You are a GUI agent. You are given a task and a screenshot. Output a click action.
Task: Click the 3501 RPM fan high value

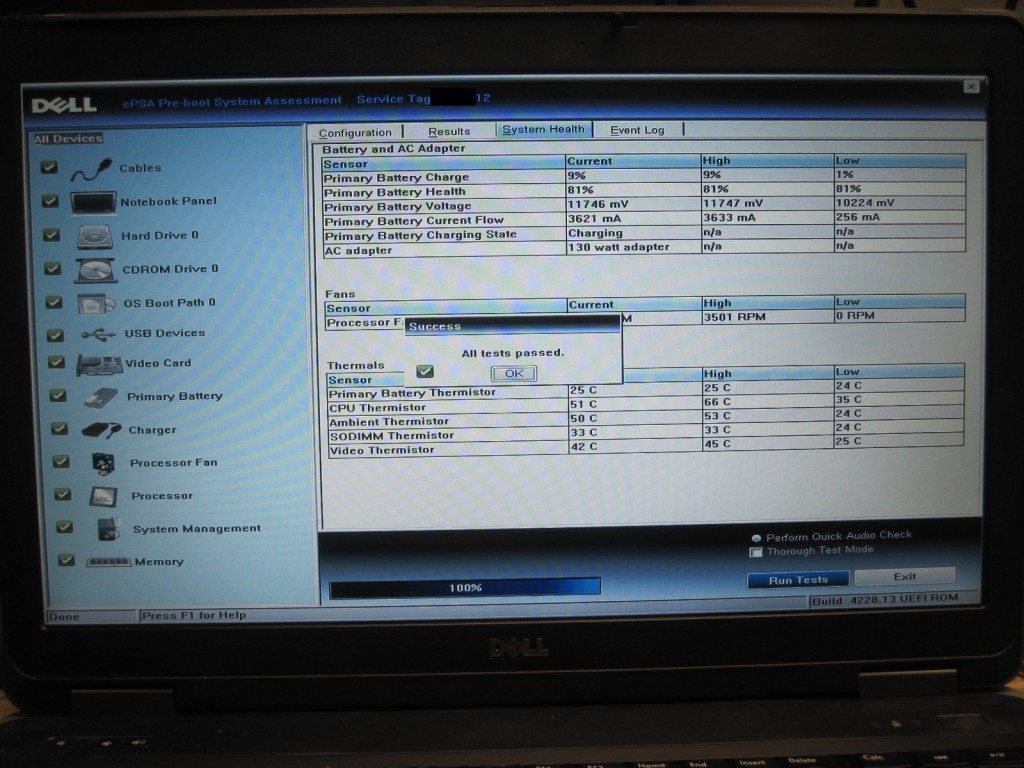click(735, 317)
